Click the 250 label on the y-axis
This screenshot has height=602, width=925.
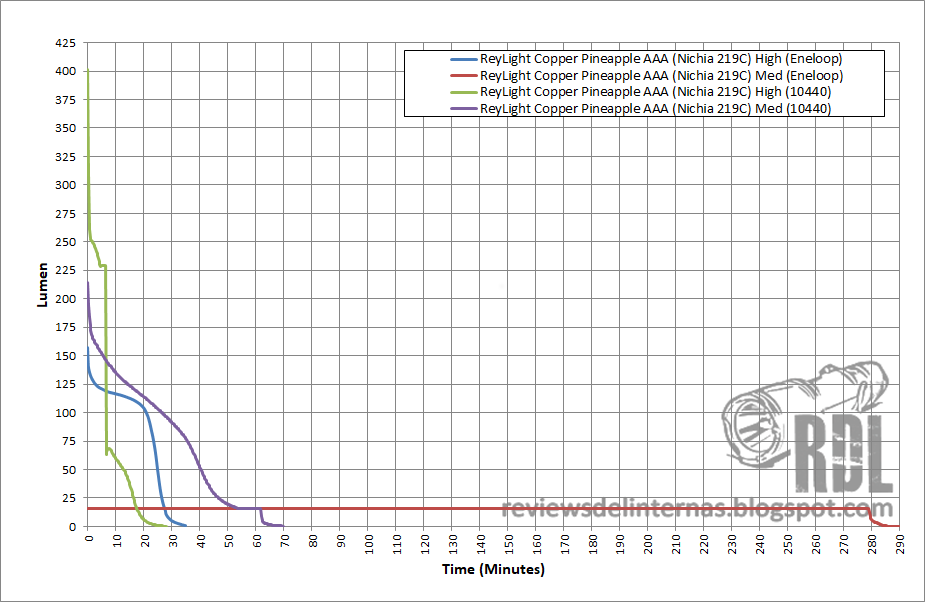coord(65,242)
